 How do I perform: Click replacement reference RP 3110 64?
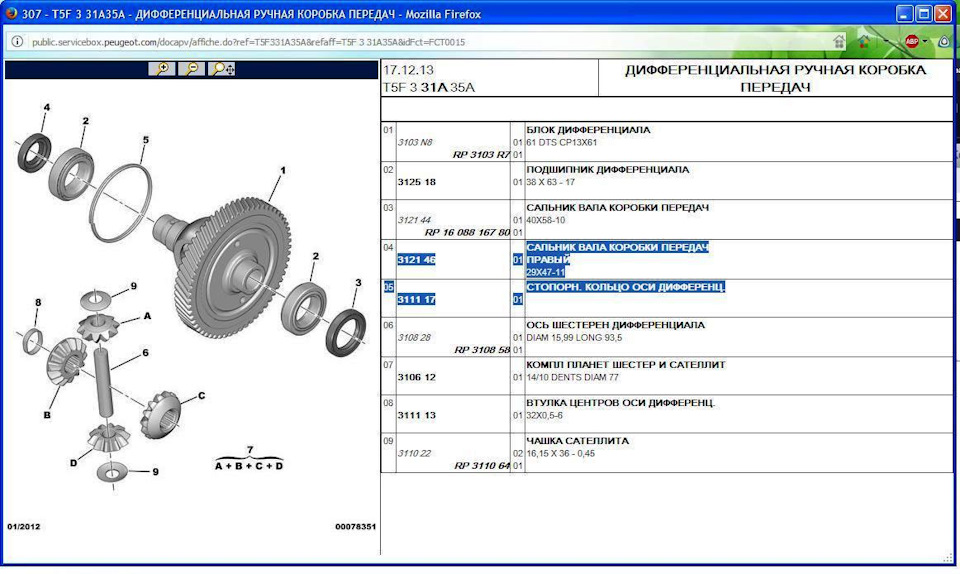click(x=482, y=465)
